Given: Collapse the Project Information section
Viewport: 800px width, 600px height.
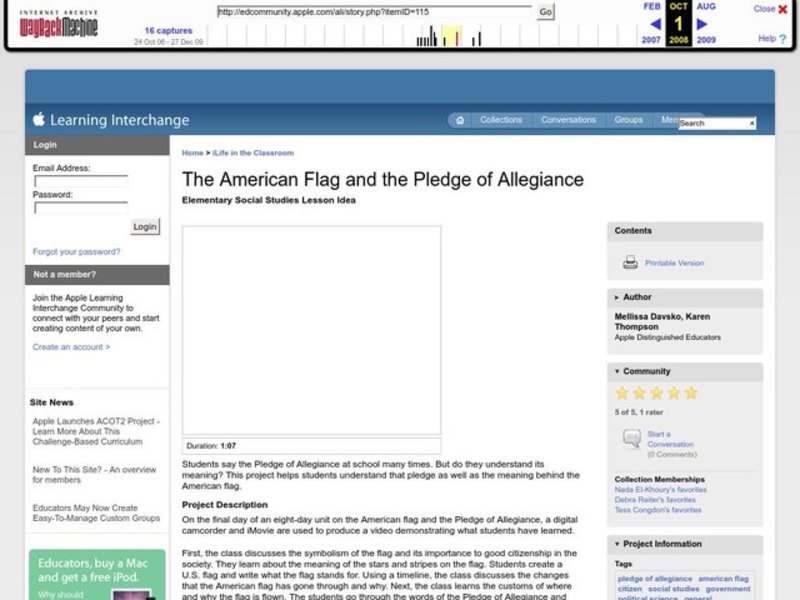Looking at the screenshot, I should pyautogui.click(x=618, y=544).
